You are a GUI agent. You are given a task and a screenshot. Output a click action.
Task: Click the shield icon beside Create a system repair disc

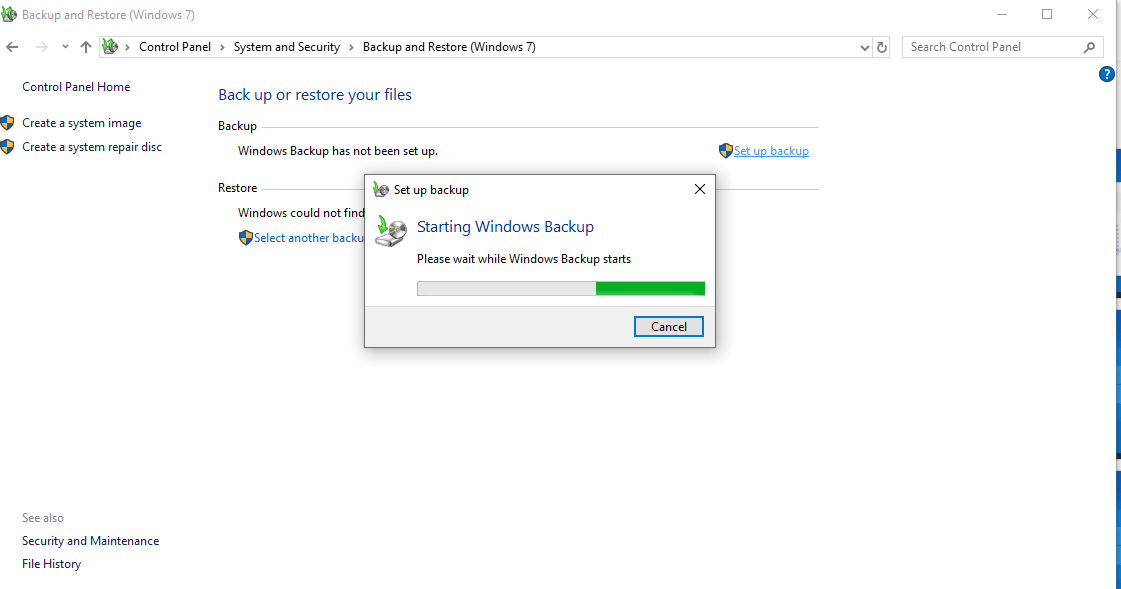point(8,147)
